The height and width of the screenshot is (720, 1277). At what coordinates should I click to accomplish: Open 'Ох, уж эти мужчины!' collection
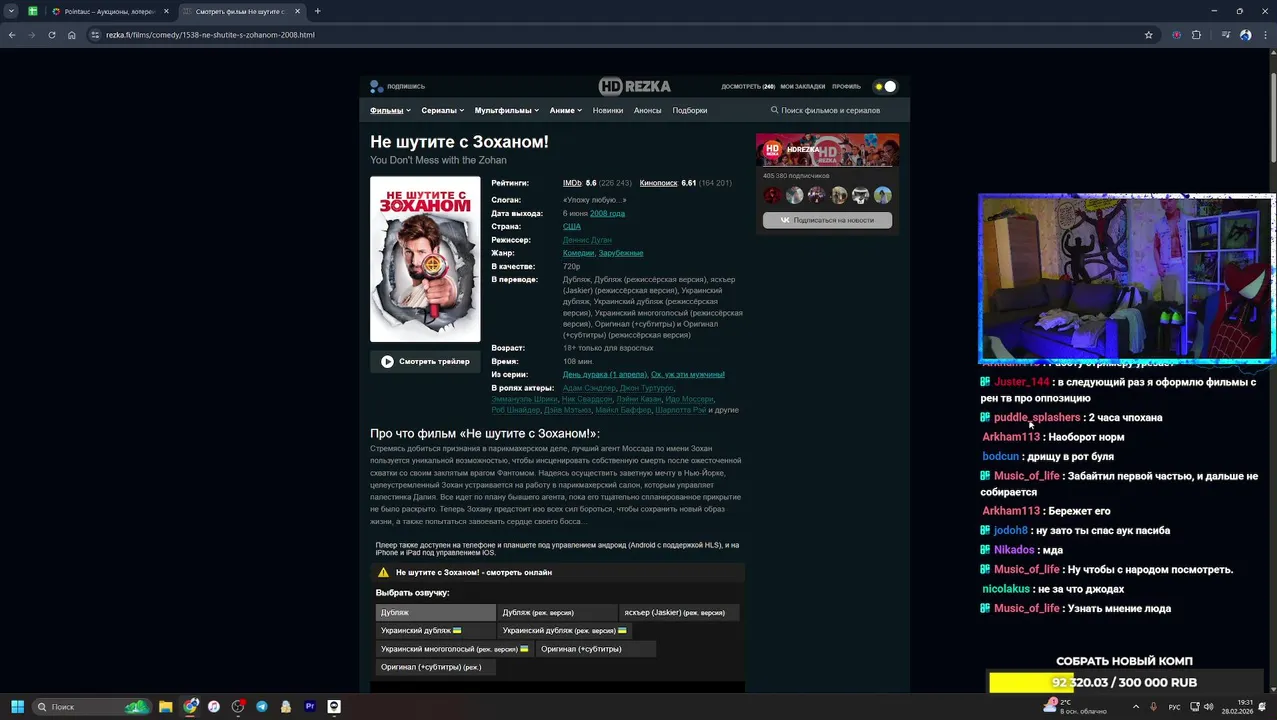coord(688,374)
